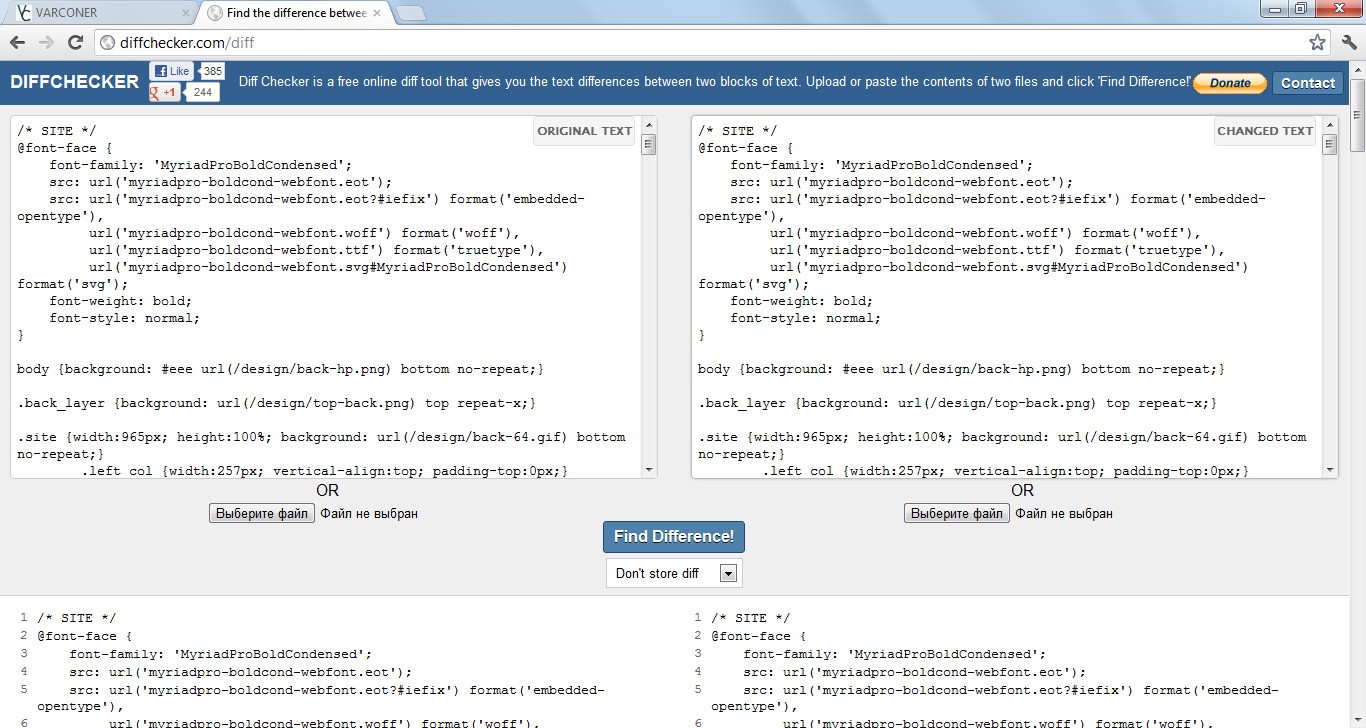This screenshot has height=728, width=1366.
Task: Click the page scrollbar thumb
Action: [x=1357, y=114]
